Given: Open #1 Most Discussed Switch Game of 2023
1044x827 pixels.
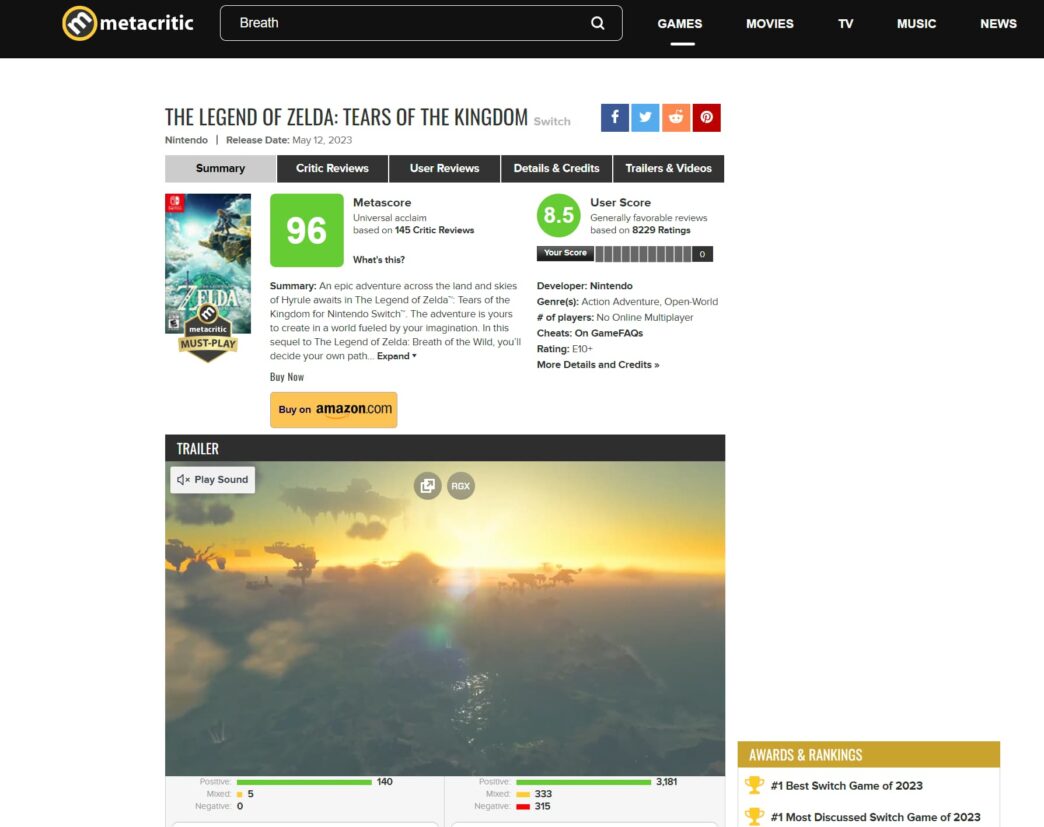Looking at the screenshot, I should [x=876, y=817].
